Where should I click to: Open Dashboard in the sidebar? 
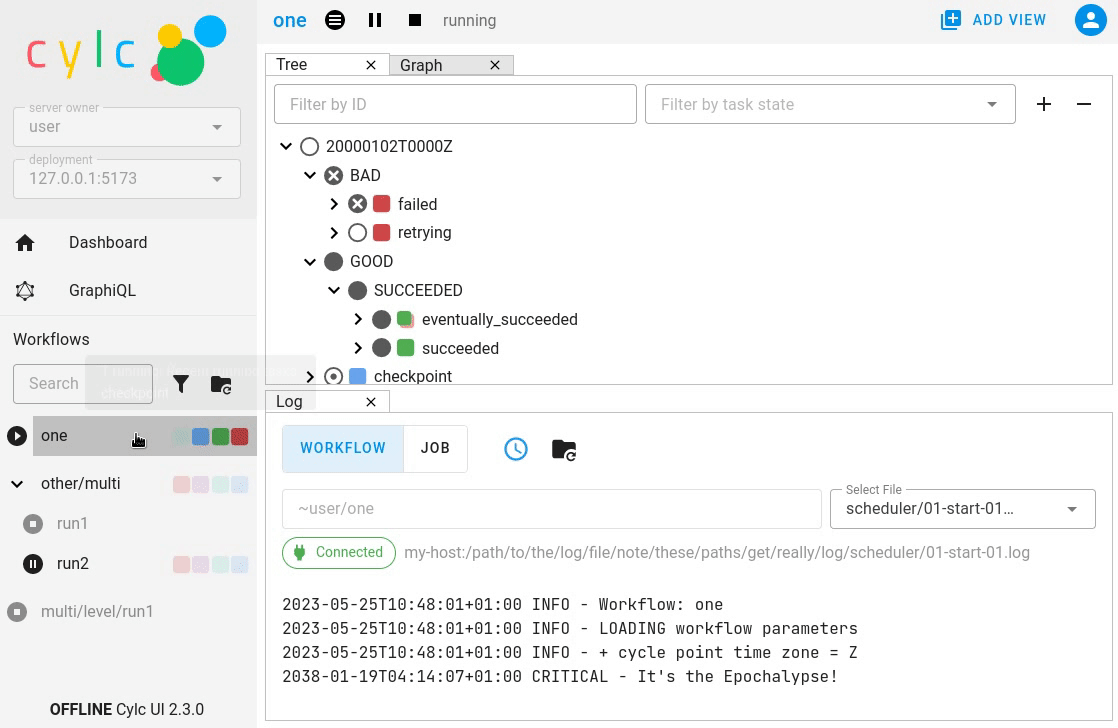(107, 242)
